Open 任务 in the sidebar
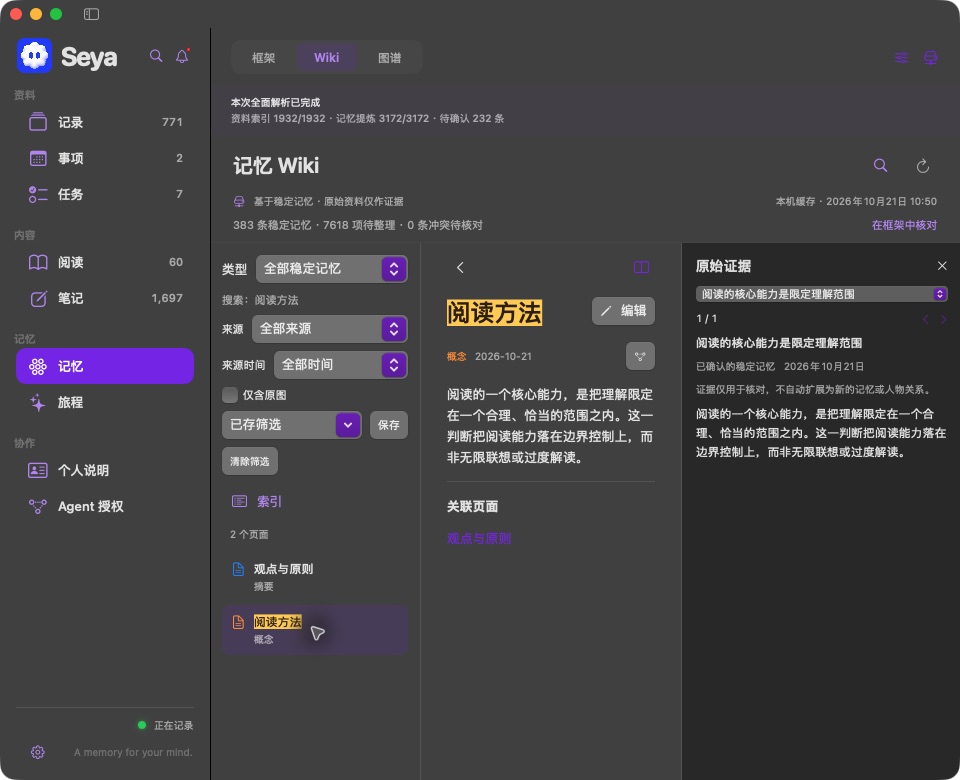This screenshot has width=960, height=780. pyautogui.click(x=105, y=194)
